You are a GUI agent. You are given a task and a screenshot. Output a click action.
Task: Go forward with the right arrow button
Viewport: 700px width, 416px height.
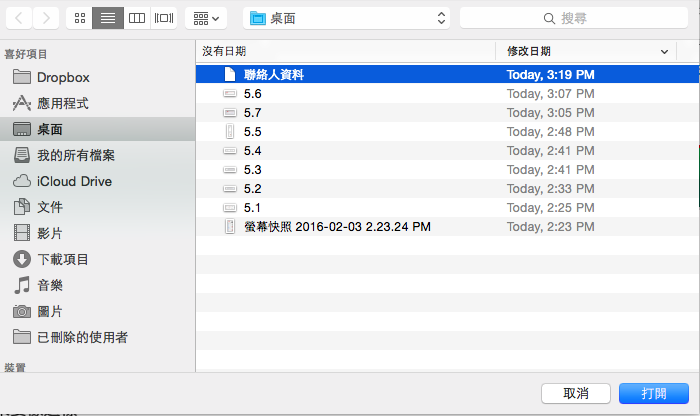tap(46, 18)
